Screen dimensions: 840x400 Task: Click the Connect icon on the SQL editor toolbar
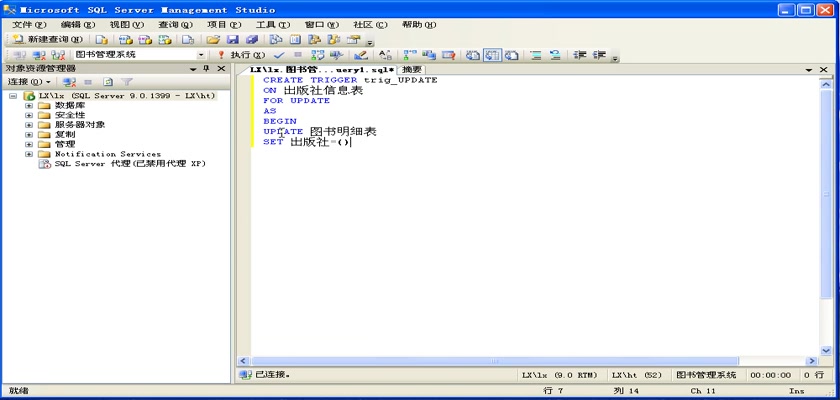tap(19, 55)
